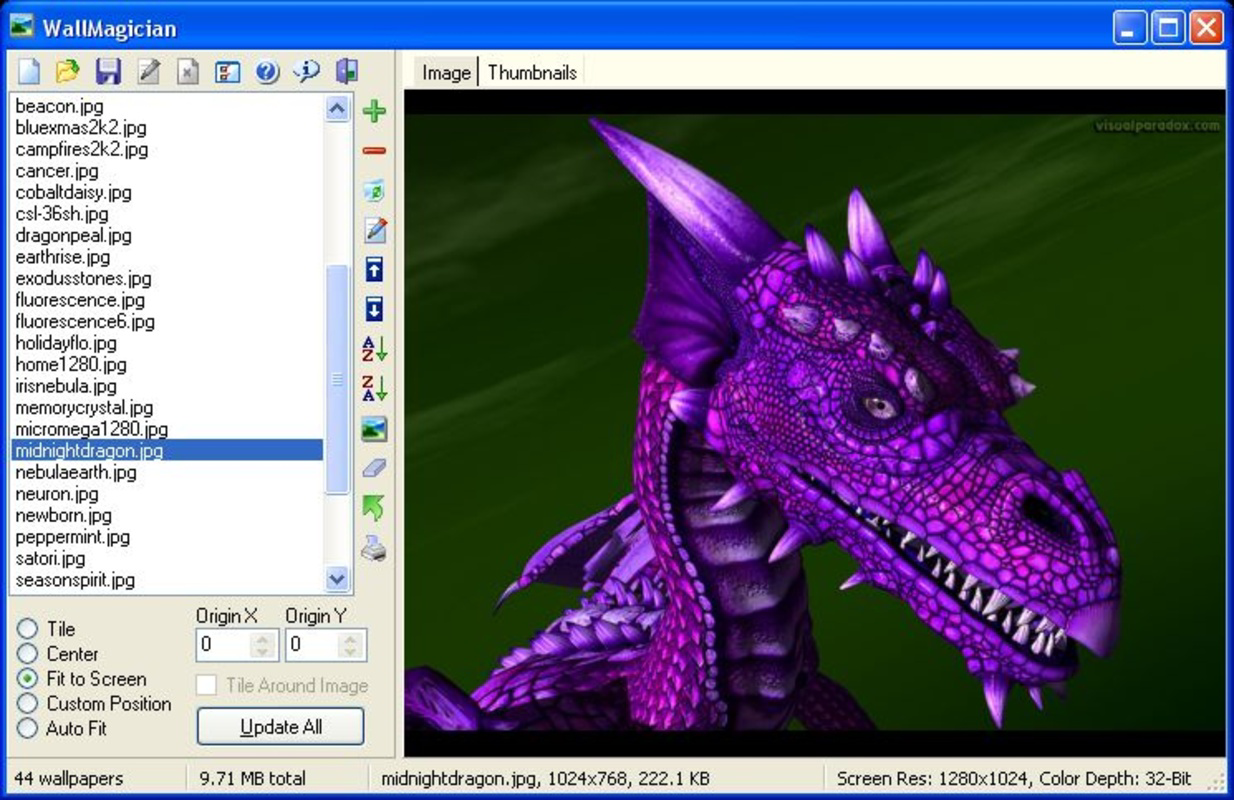Sort list Z to A descending
The height and width of the screenshot is (800, 1234).
click(374, 388)
